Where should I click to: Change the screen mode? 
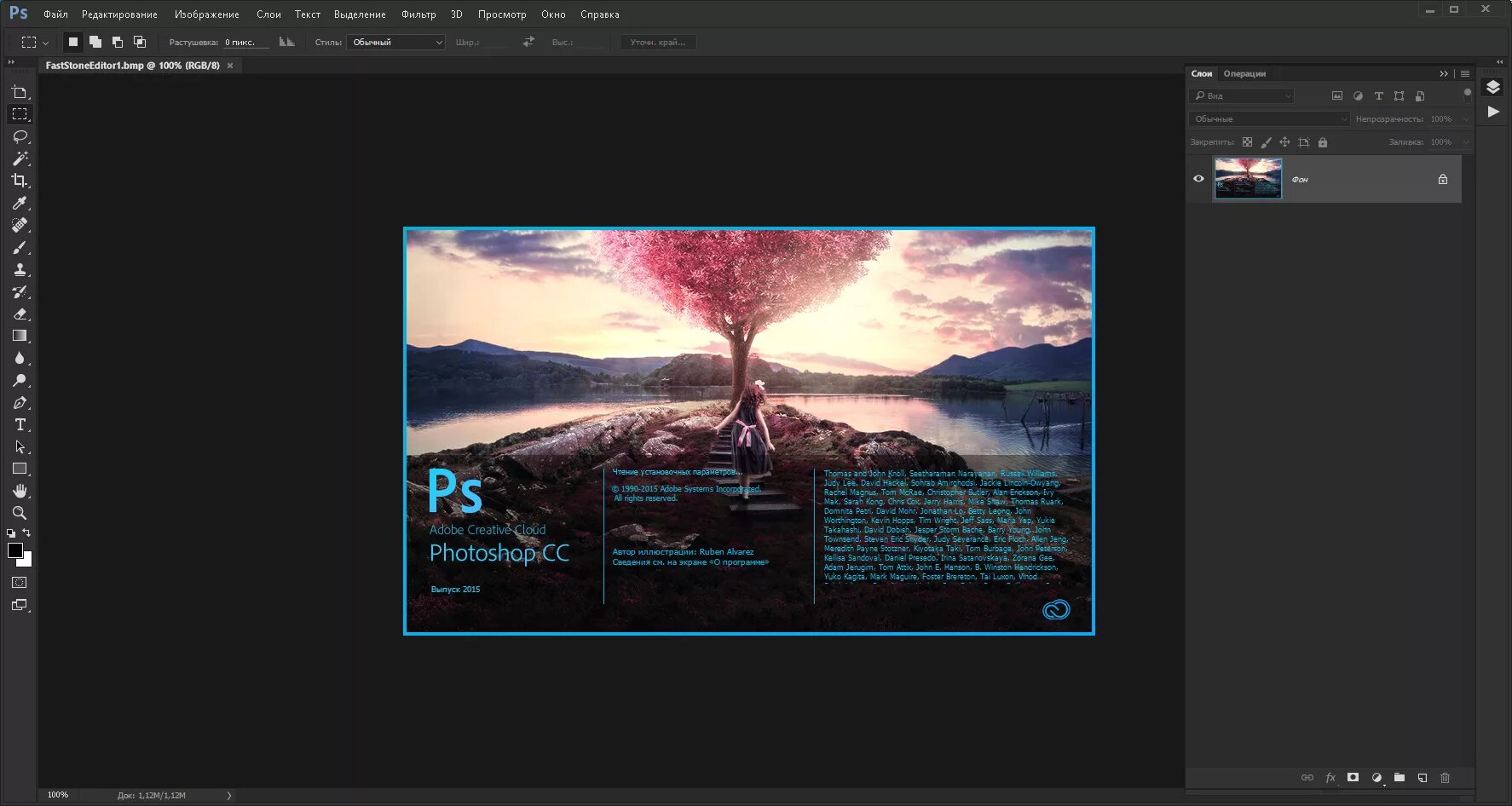click(x=20, y=605)
